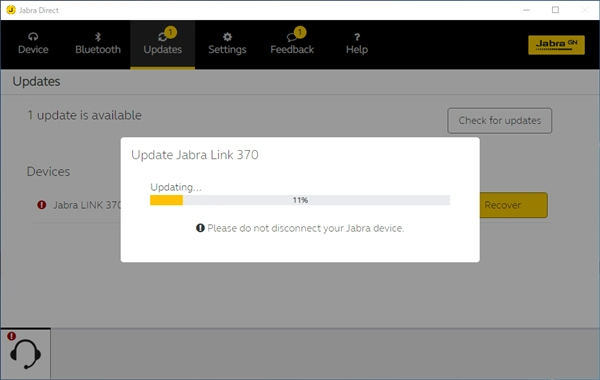The image size is (600, 380).
Task: Click the updating progress bar at 11%
Action: [x=300, y=200]
